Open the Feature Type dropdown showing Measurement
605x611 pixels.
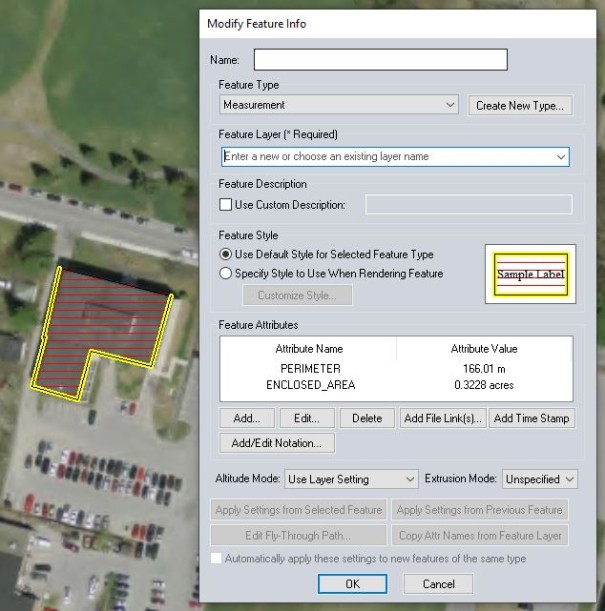tap(339, 105)
